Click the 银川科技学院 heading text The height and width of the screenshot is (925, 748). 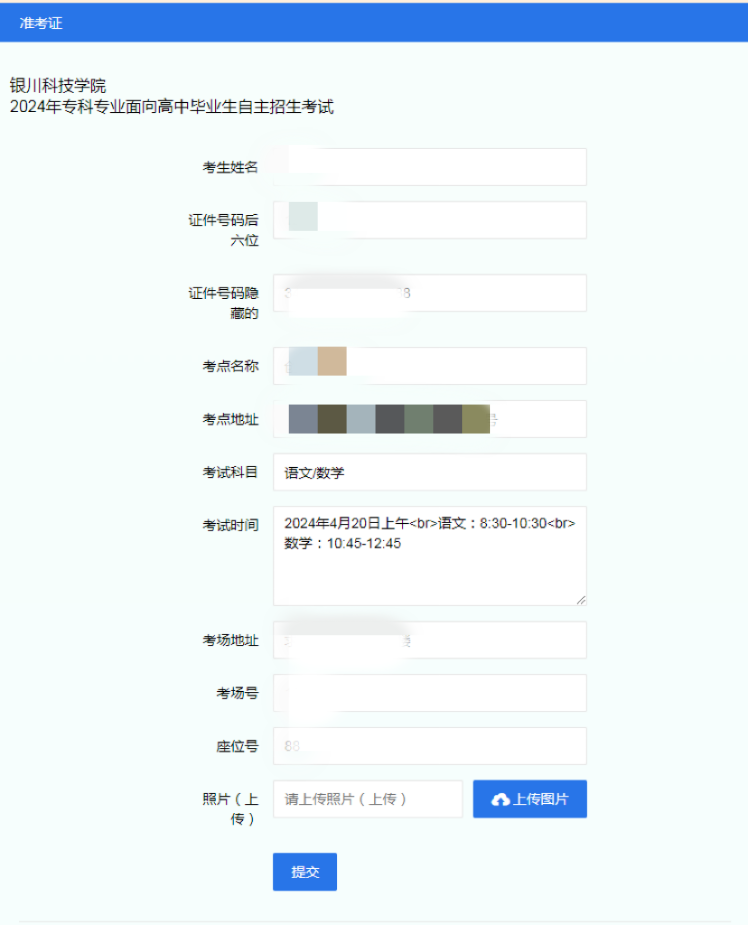point(58,86)
